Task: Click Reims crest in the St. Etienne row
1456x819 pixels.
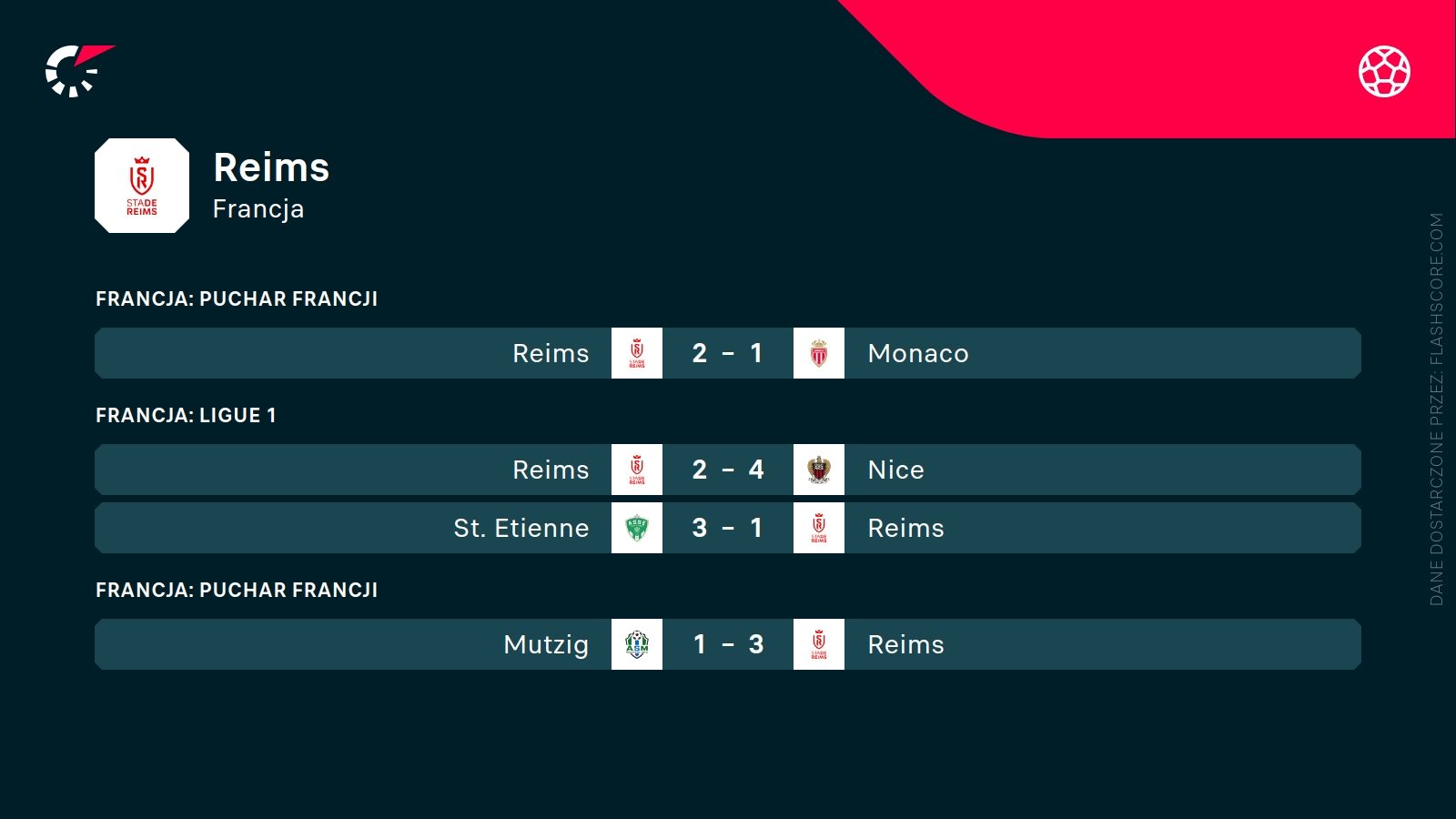Action: 819,528
